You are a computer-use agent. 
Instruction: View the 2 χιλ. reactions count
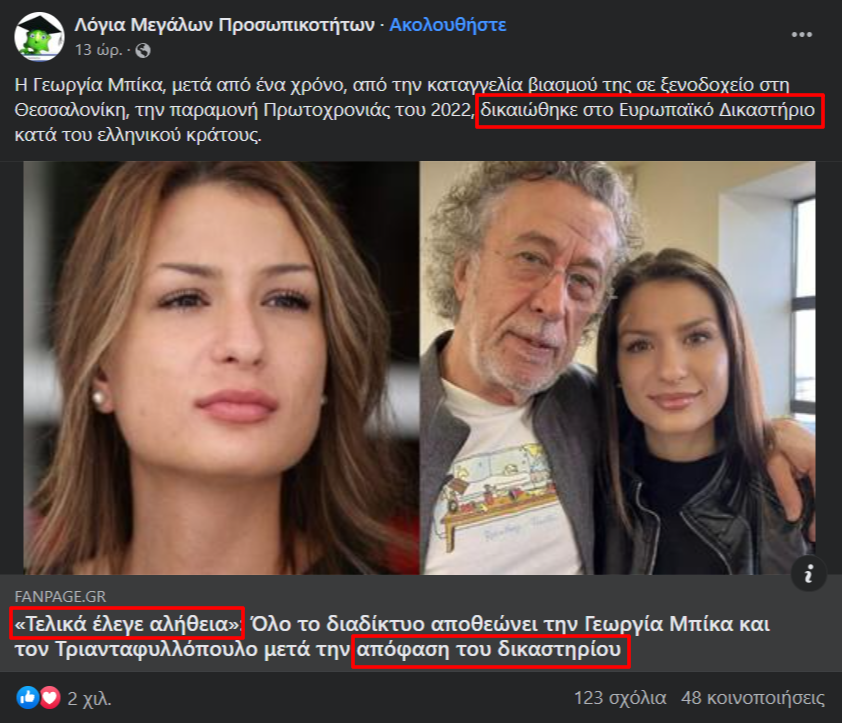[x=89, y=699]
